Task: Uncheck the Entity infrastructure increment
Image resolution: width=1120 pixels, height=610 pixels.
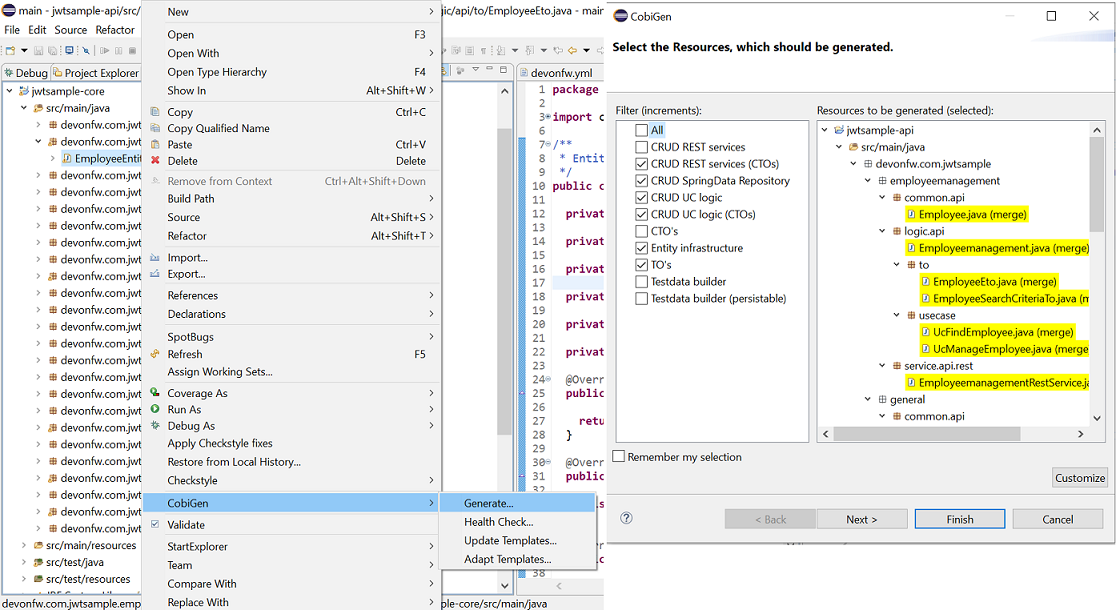Action: click(641, 248)
